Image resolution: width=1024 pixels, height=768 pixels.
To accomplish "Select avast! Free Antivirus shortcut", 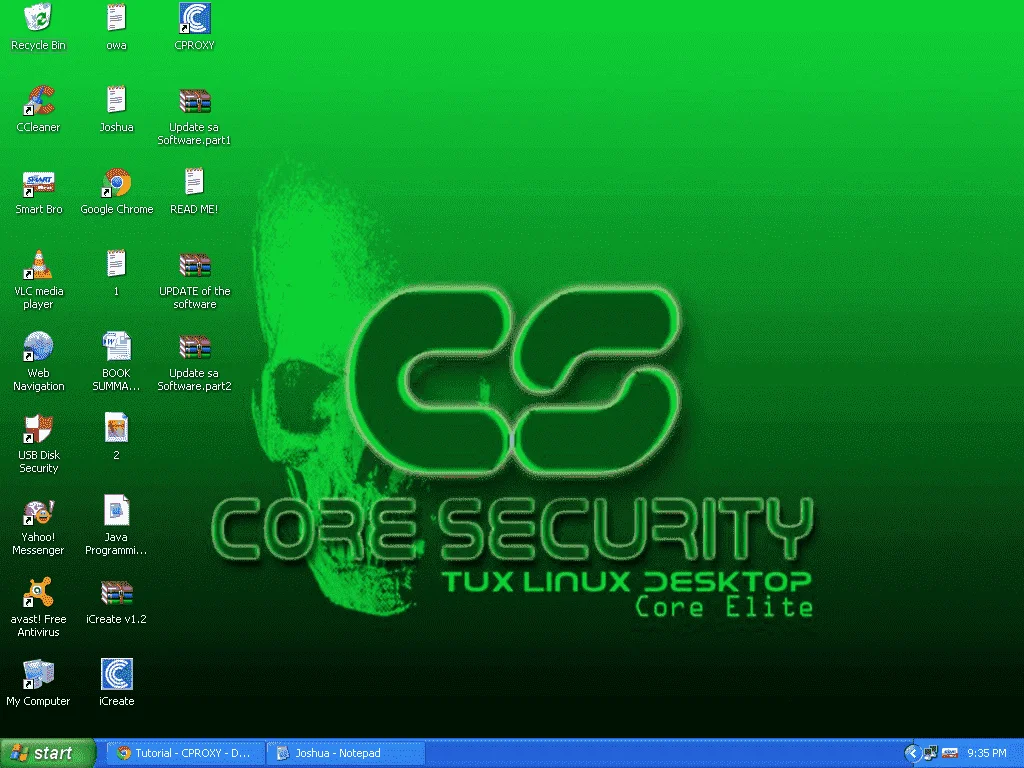I will (38, 592).
